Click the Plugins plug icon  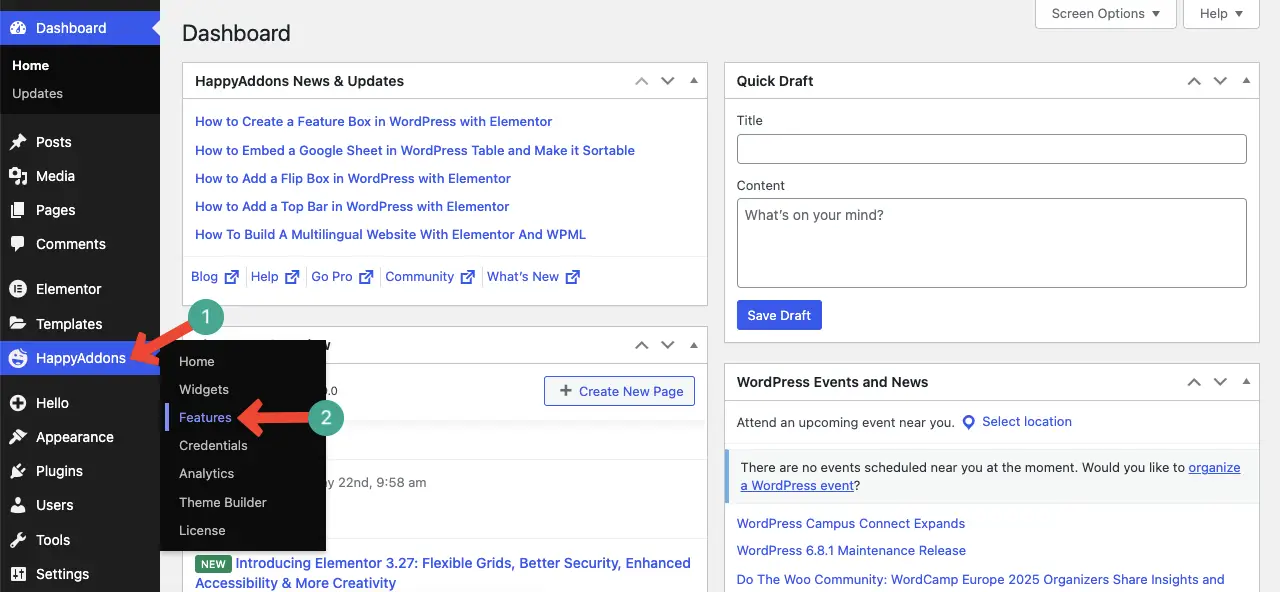click(18, 471)
